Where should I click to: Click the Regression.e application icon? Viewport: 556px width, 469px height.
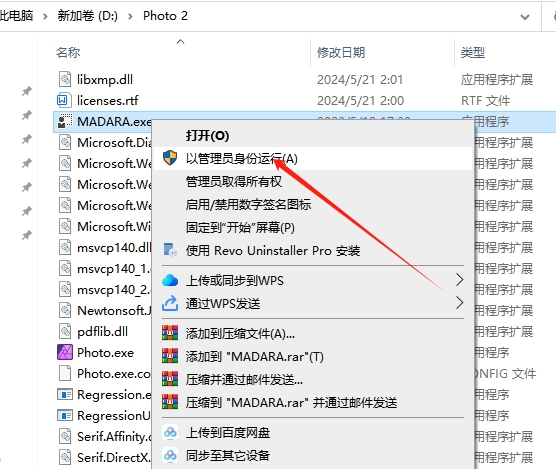tap(65, 394)
